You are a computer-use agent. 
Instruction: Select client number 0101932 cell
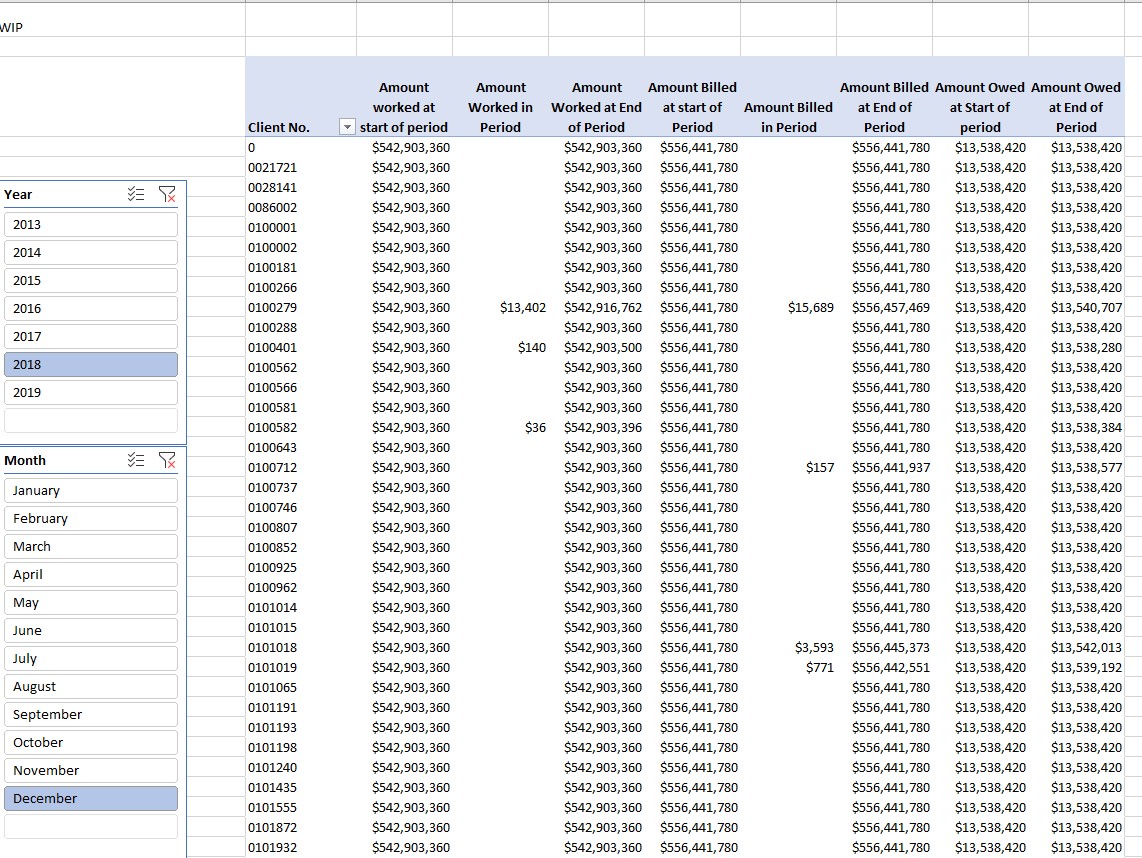tap(301, 847)
